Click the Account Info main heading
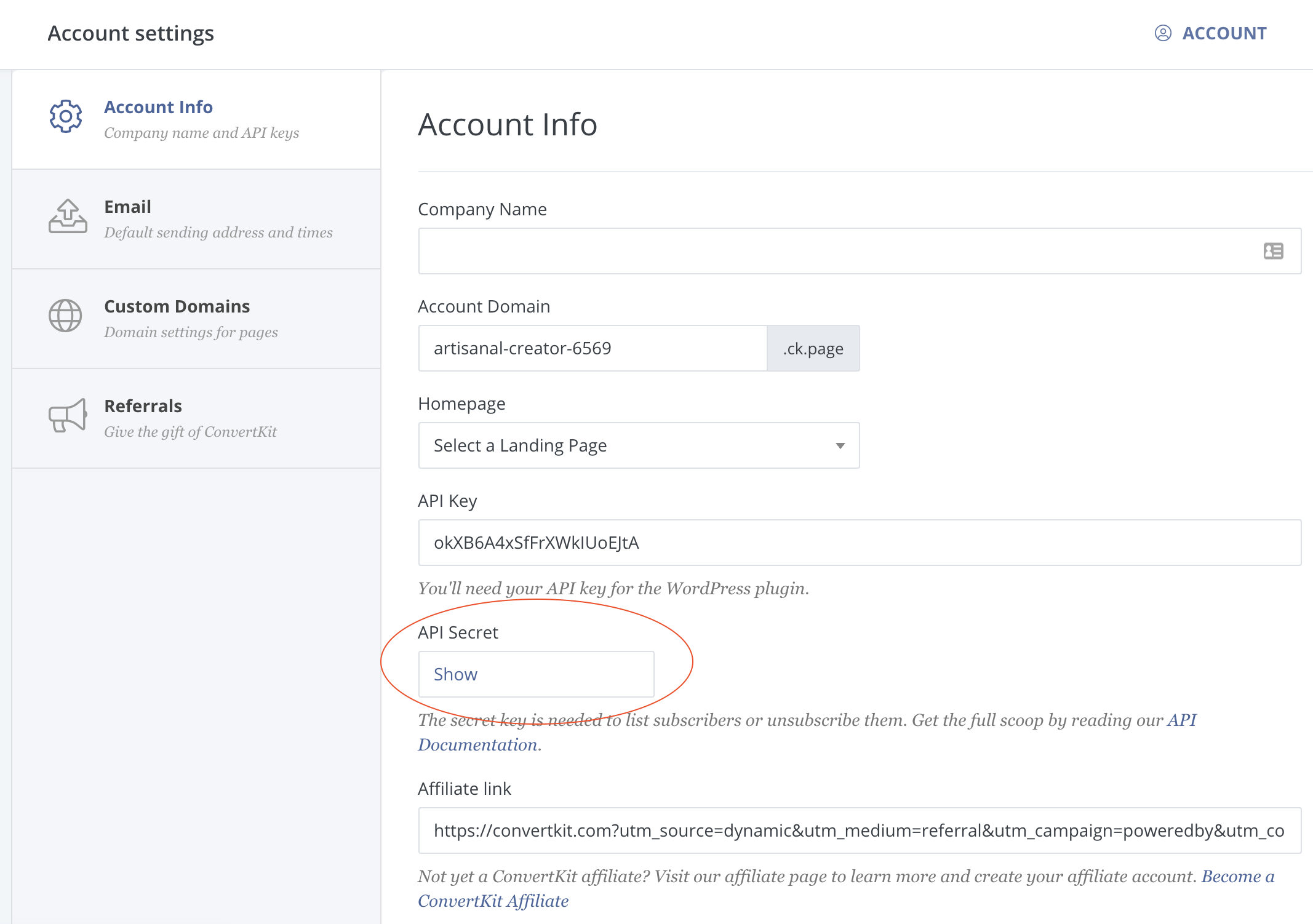The width and height of the screenshot is (1313, 924). click(x=508, y=124)
